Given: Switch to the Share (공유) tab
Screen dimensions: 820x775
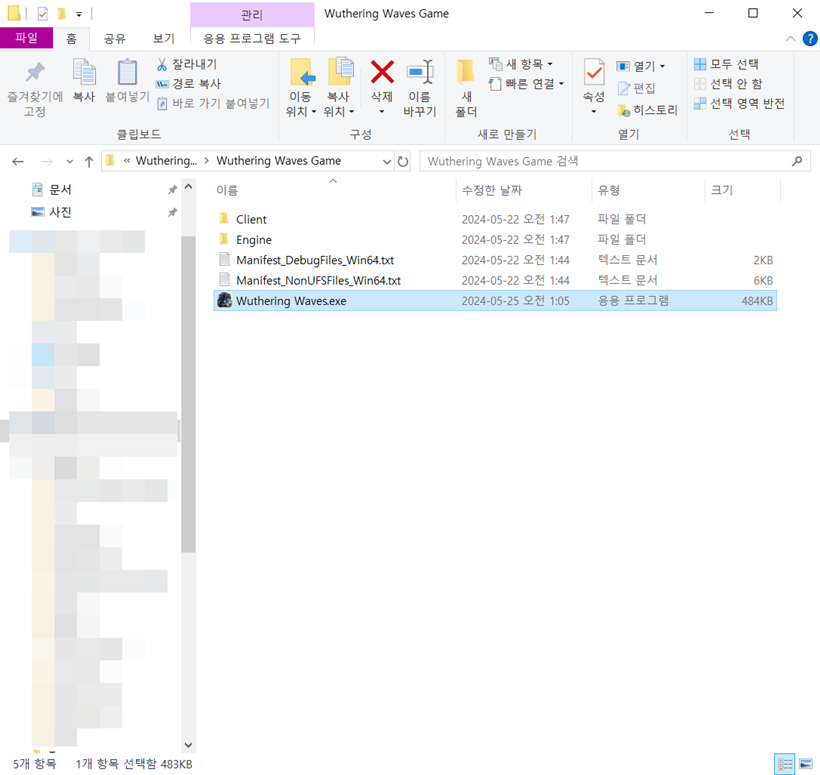Looking at the screenshot, I should pos(115,39).
